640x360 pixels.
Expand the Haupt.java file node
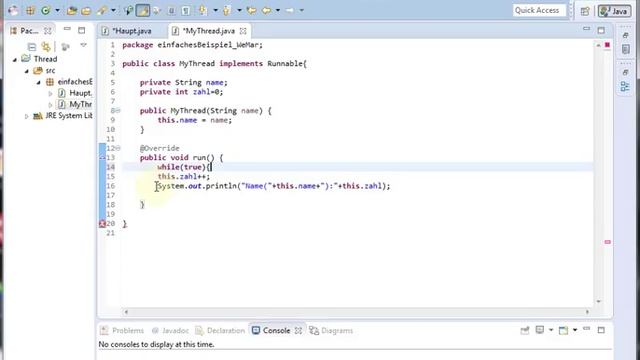[x=51, y=94]
